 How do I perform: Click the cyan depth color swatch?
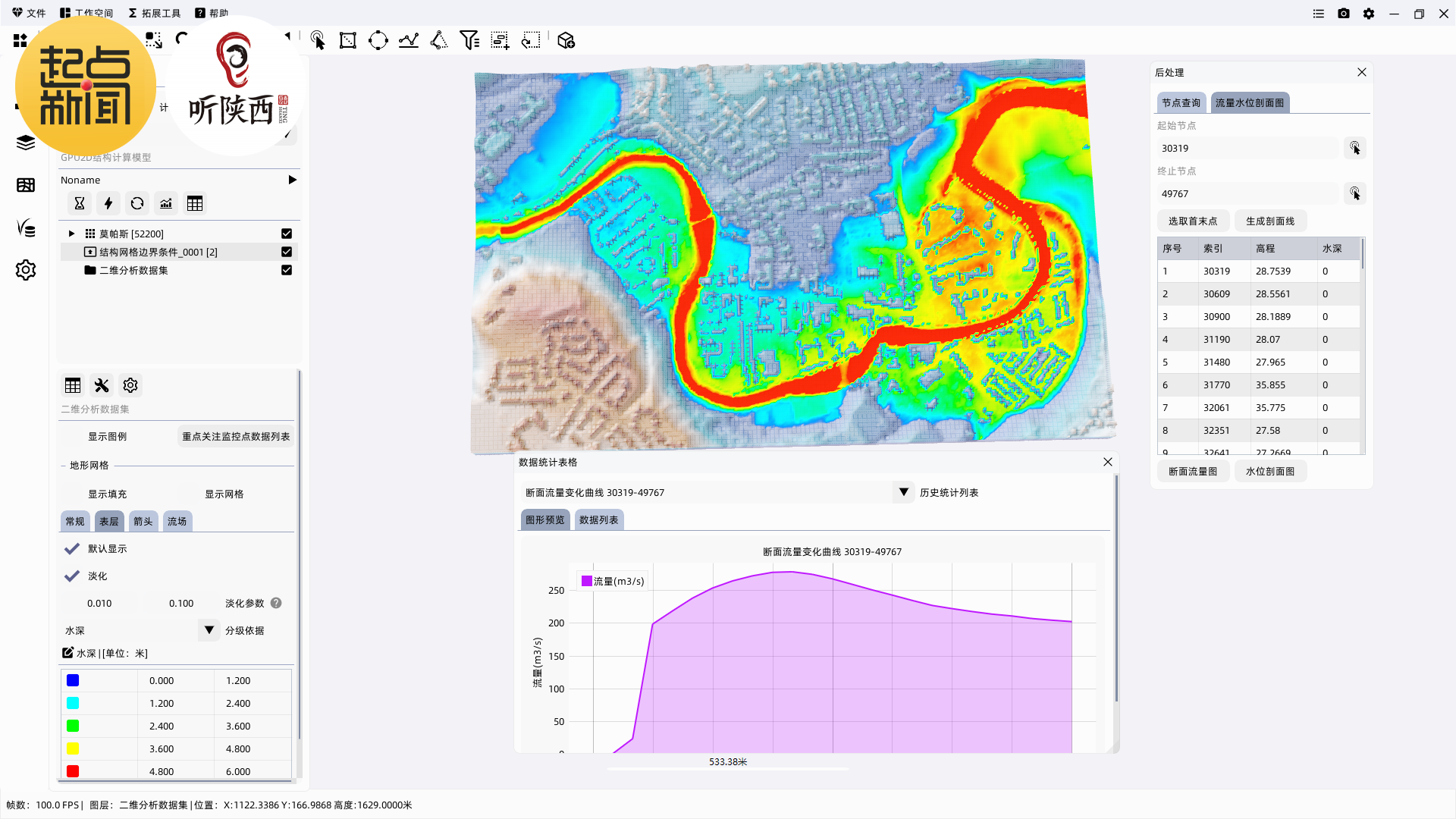(73, 704)
